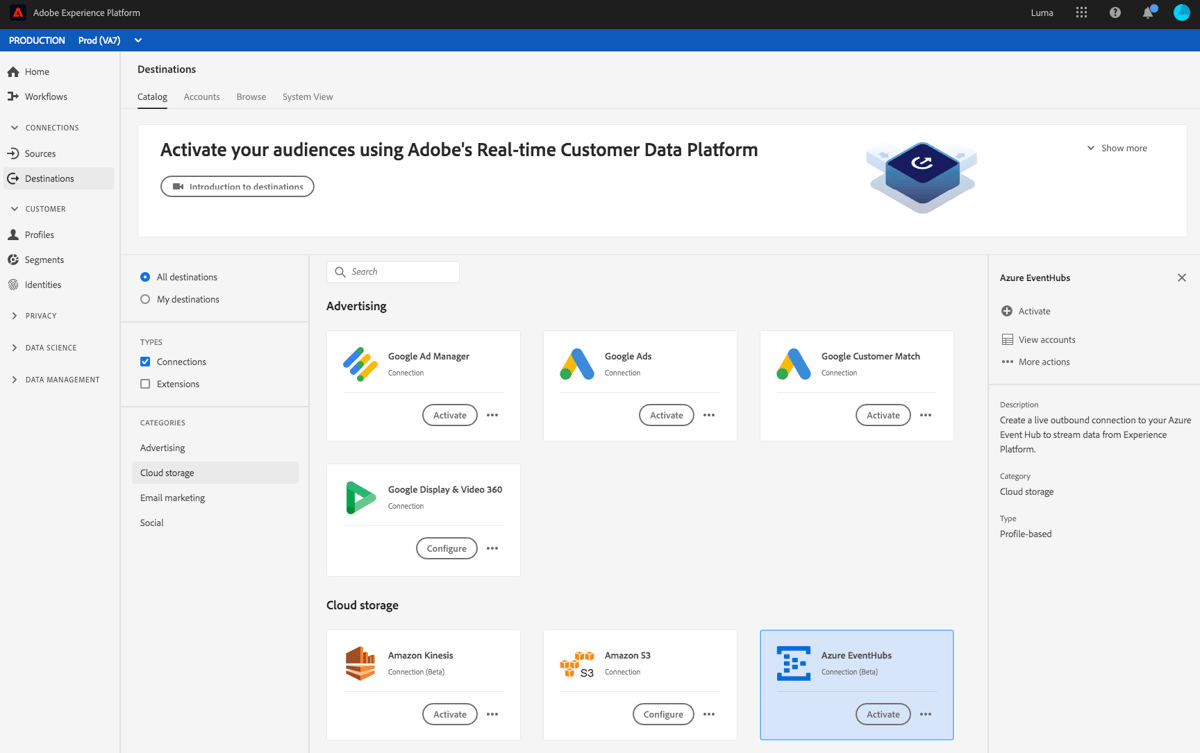Select Workflows in the left sidebar
The width and height of the screenshot is (1200, 753).
click(43, 96)
